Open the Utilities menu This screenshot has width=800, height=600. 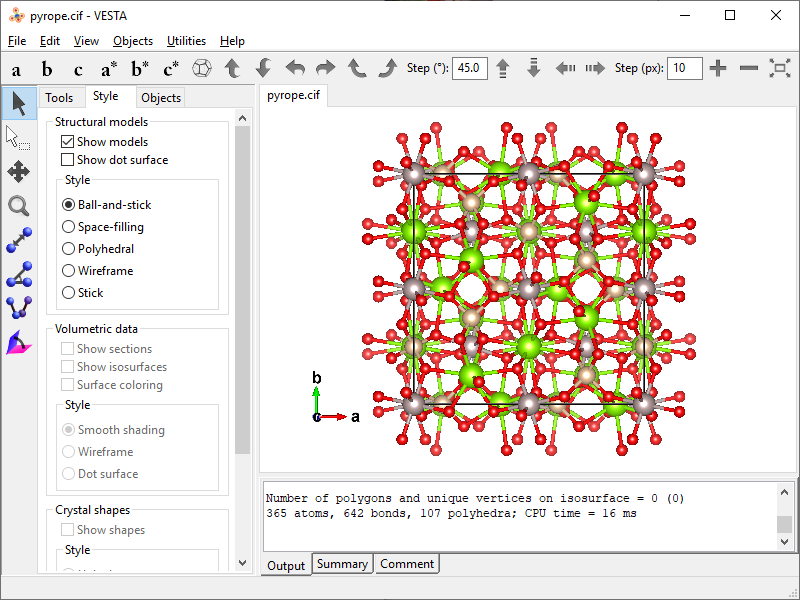(186, 41)
